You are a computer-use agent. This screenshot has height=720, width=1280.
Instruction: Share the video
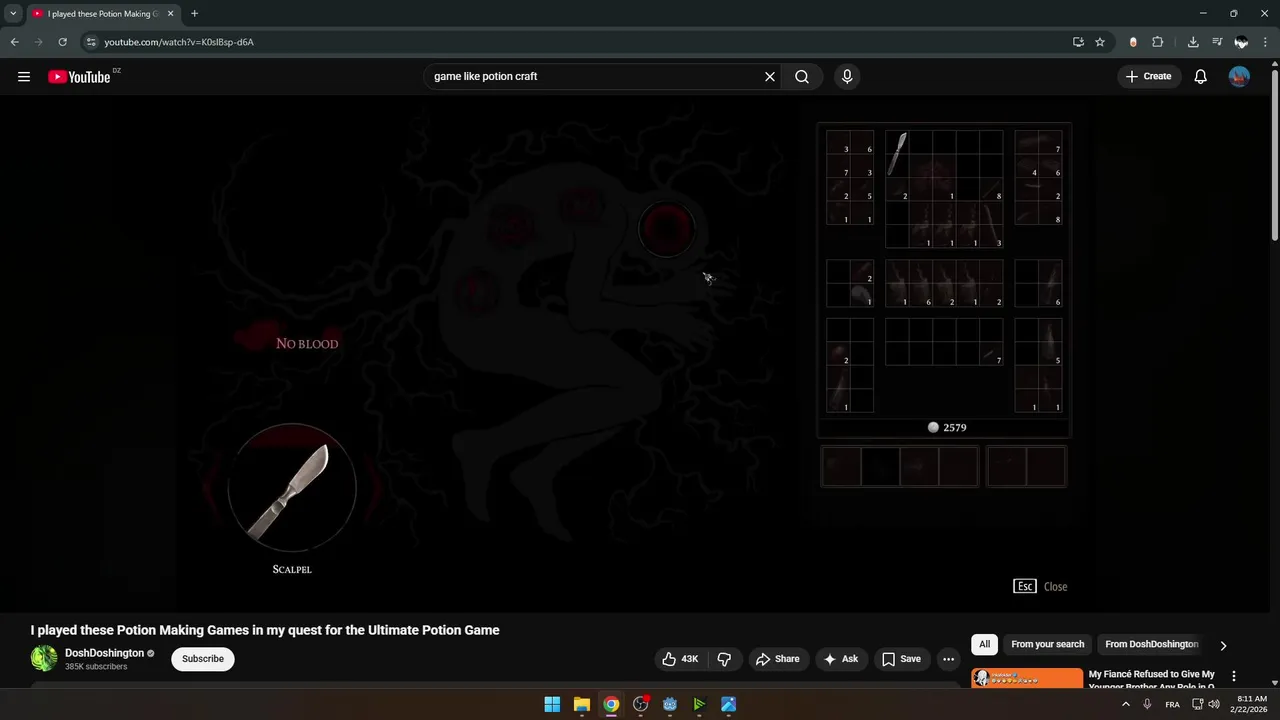point(777,659)
